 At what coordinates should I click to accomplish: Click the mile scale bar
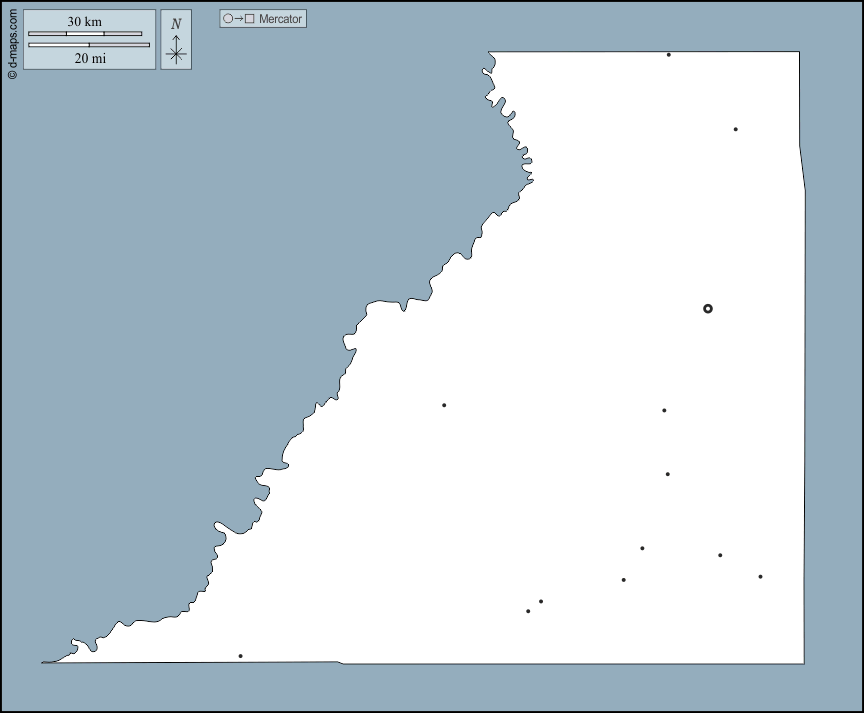click(89, 45)
